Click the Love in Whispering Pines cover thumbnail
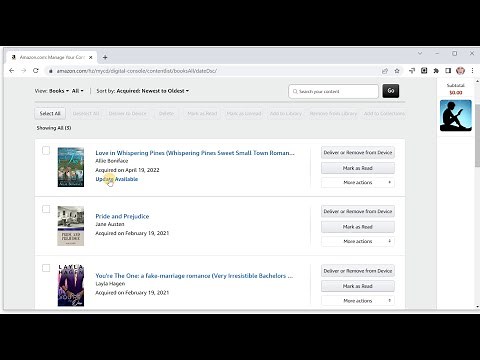 pyautogui.click(x=71, y=167)
